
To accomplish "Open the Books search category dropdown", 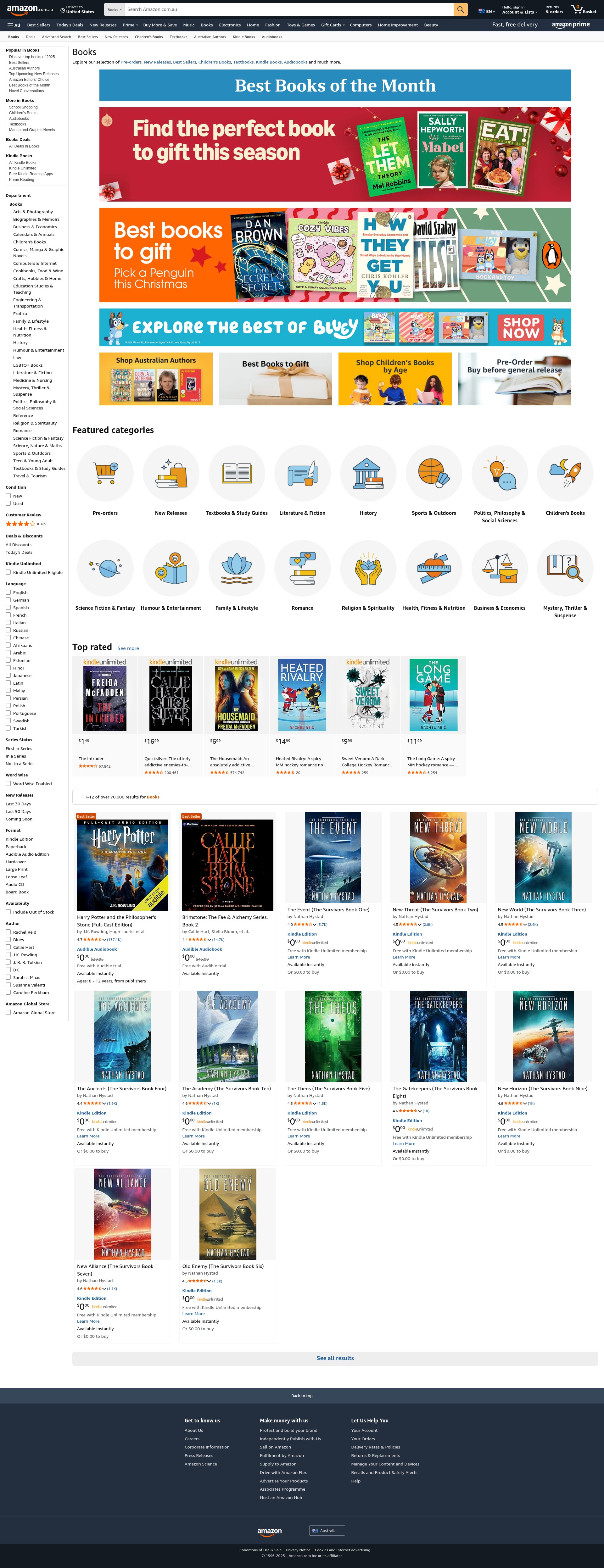I will click(x=115, y=10).
